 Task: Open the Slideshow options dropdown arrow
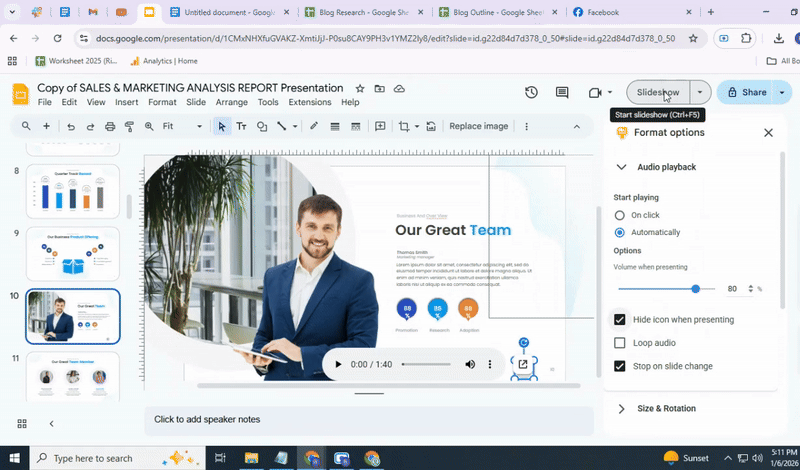coord(700,92)
